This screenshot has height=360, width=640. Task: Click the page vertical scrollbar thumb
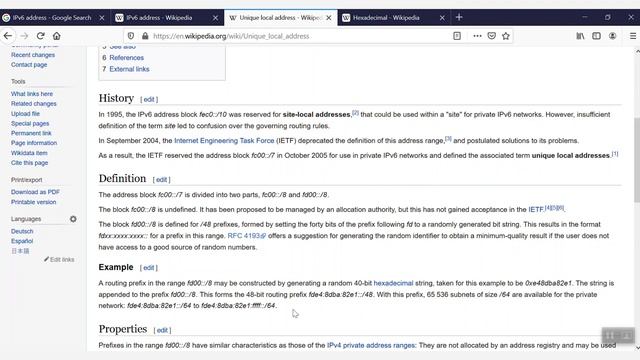point(637,161)
